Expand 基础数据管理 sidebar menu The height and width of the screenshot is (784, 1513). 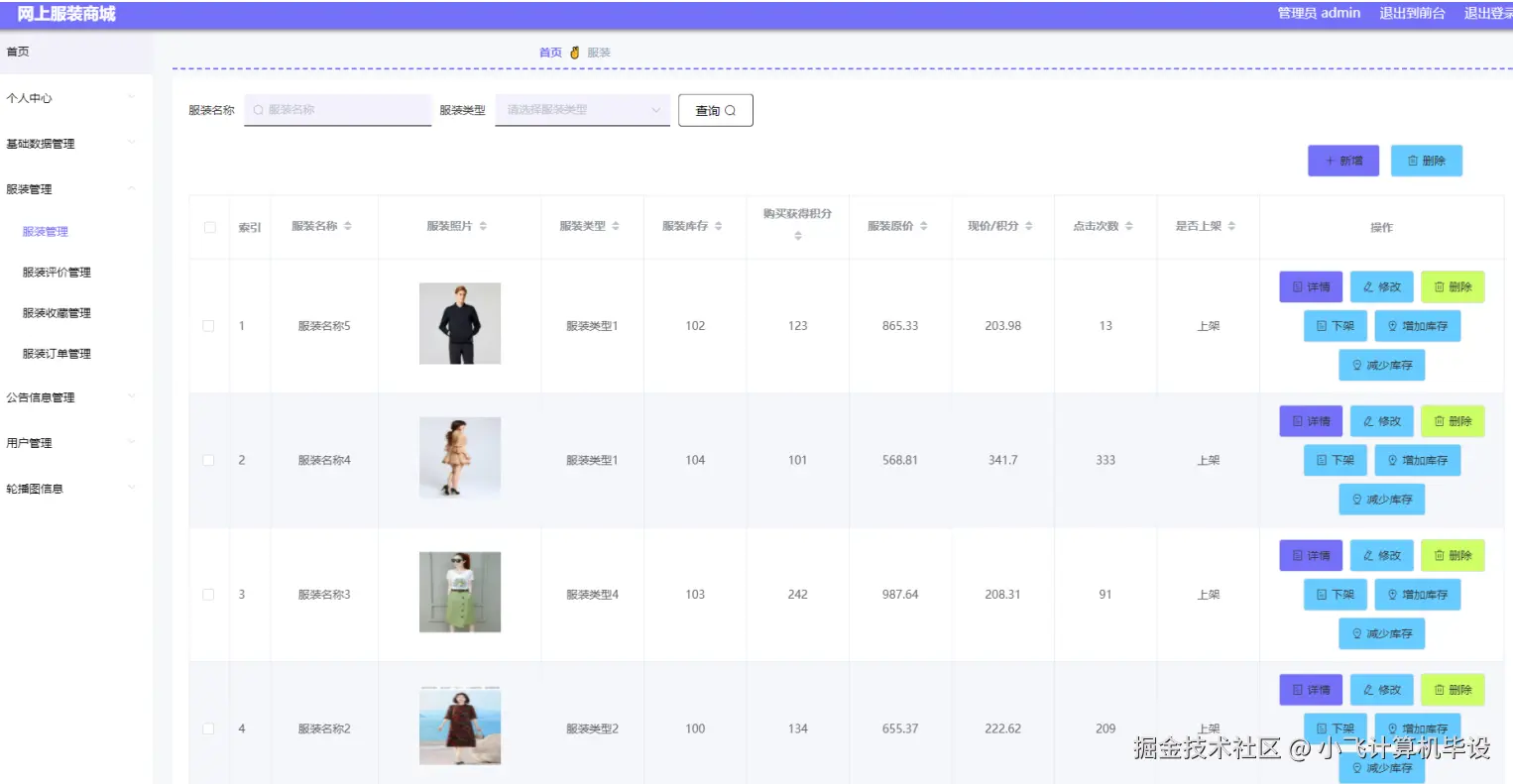pos(76,144)
